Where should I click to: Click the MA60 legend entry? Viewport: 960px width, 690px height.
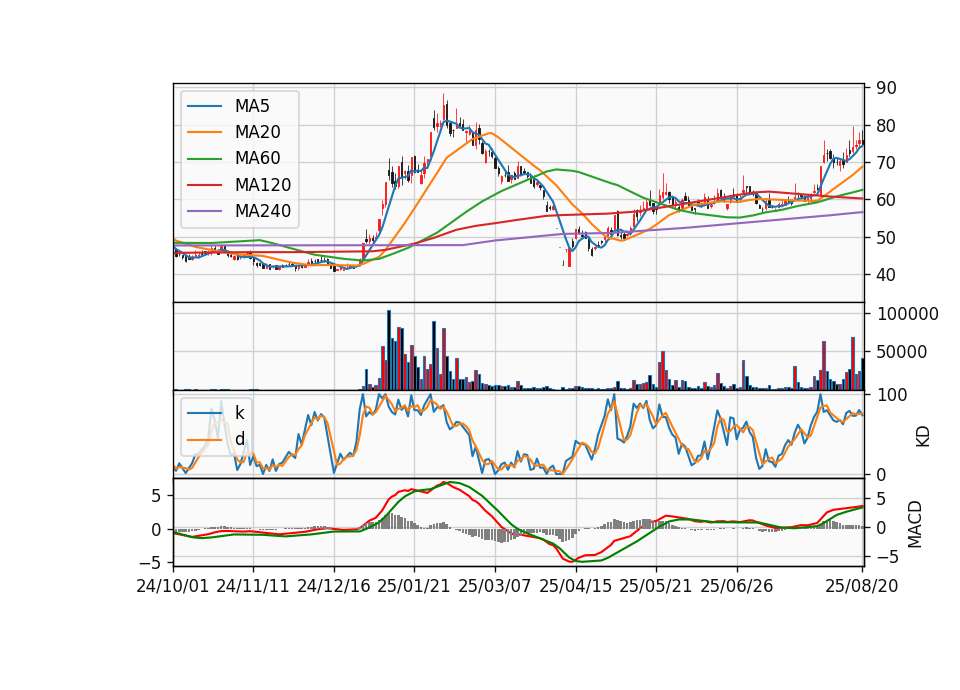[x=233, y=158]
